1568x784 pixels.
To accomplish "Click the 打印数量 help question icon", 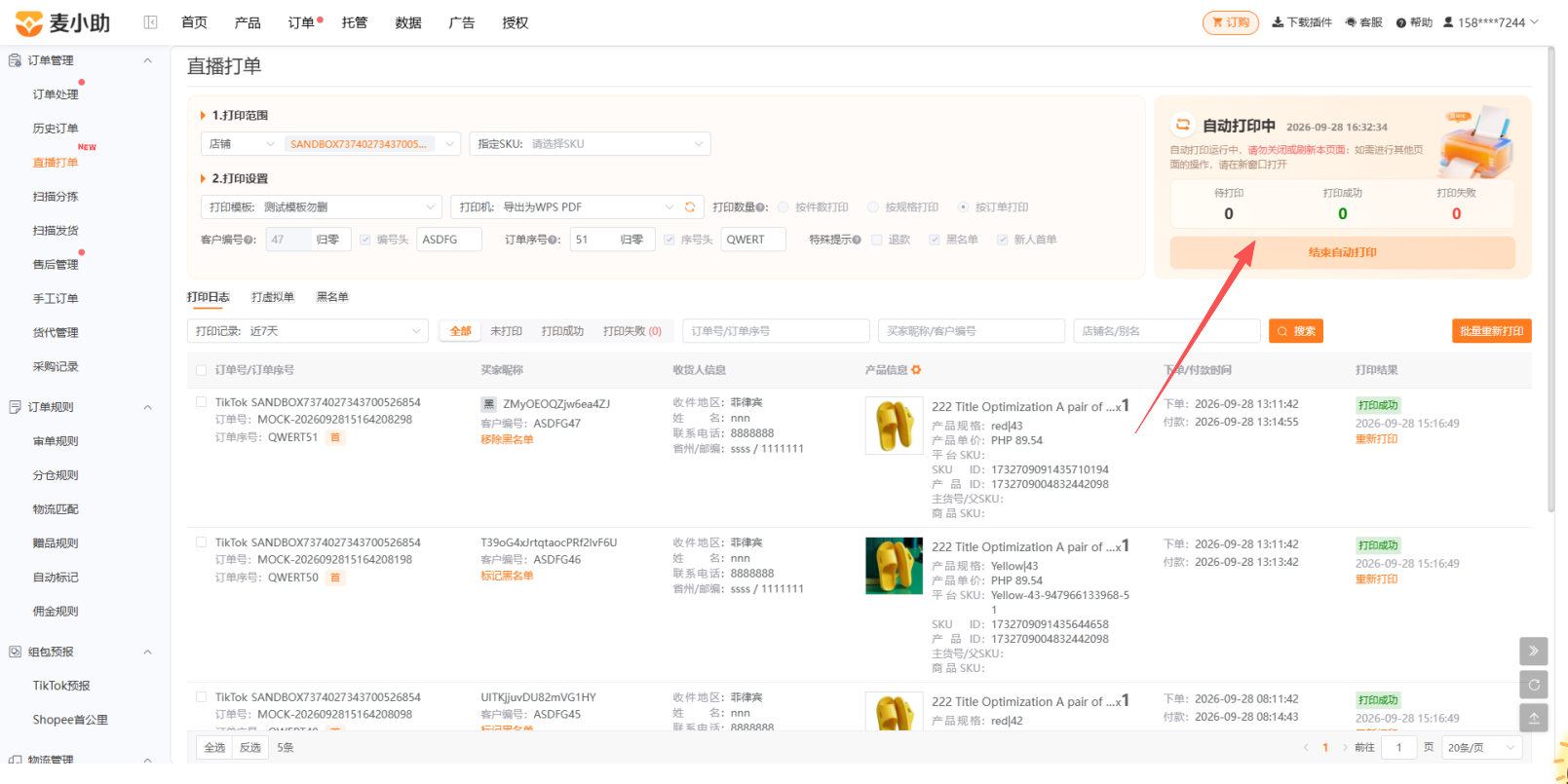I will [762, 207].
